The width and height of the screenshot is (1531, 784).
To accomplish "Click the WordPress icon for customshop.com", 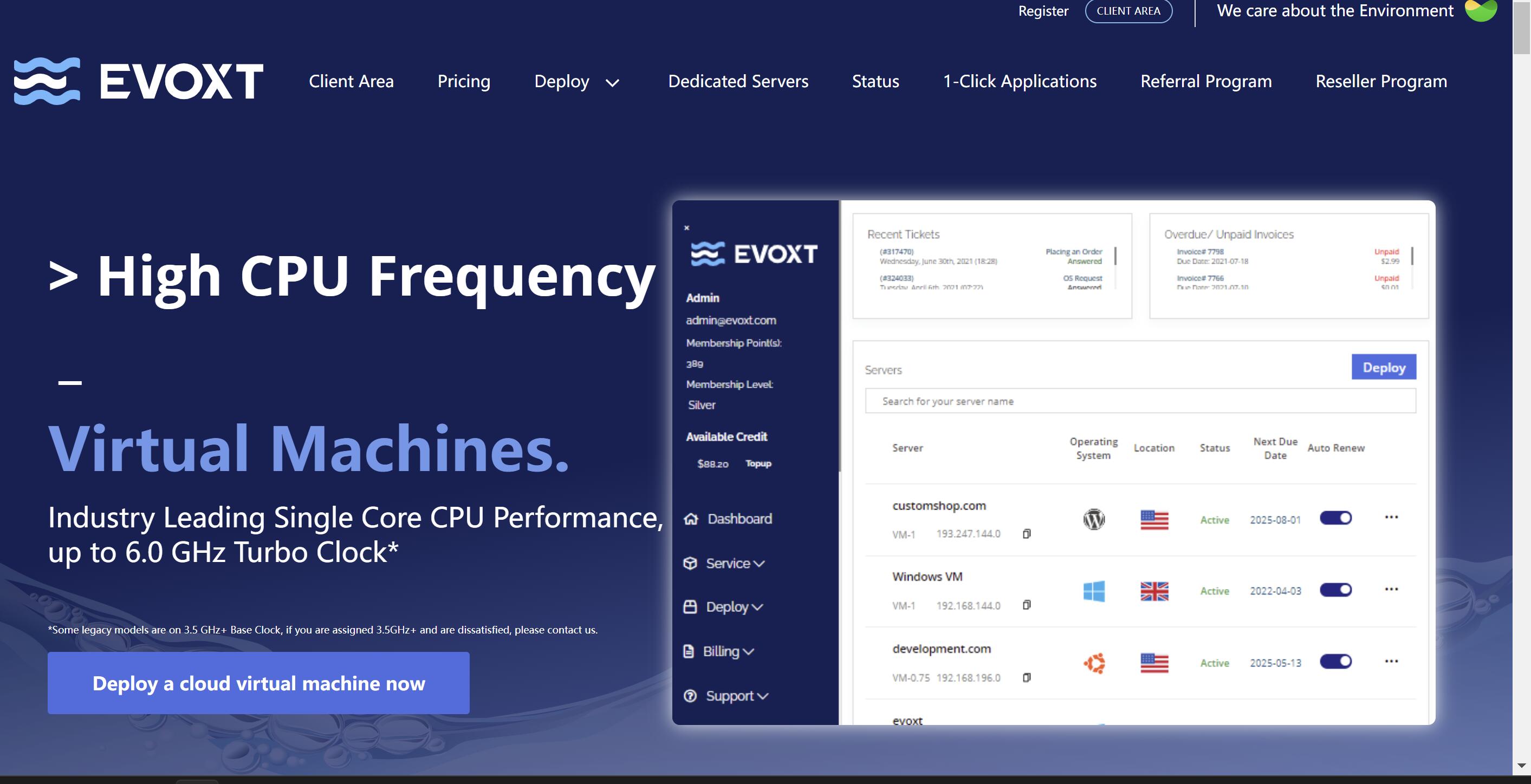I will point(1092,518).
